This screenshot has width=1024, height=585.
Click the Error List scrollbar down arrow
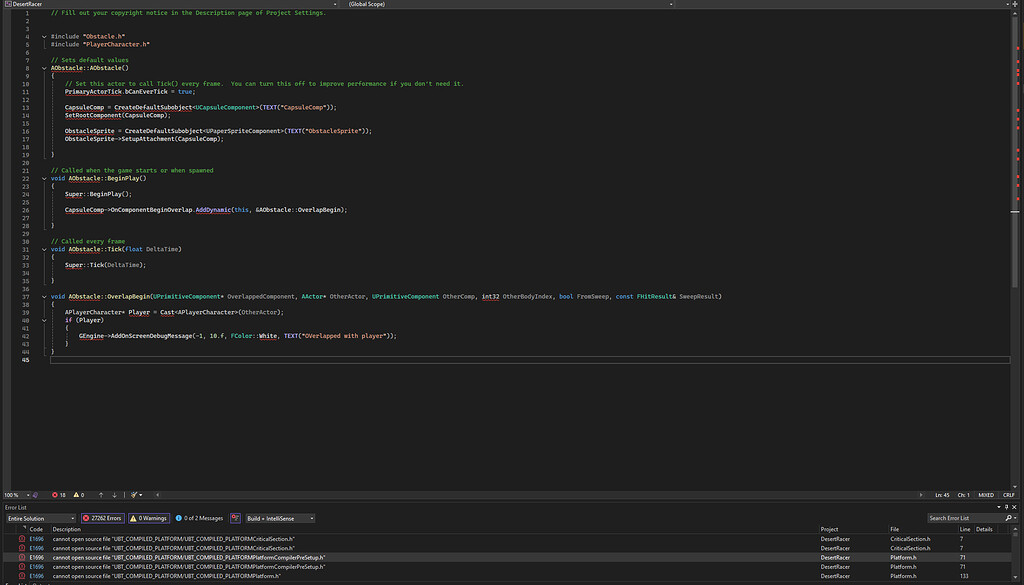1015,578
